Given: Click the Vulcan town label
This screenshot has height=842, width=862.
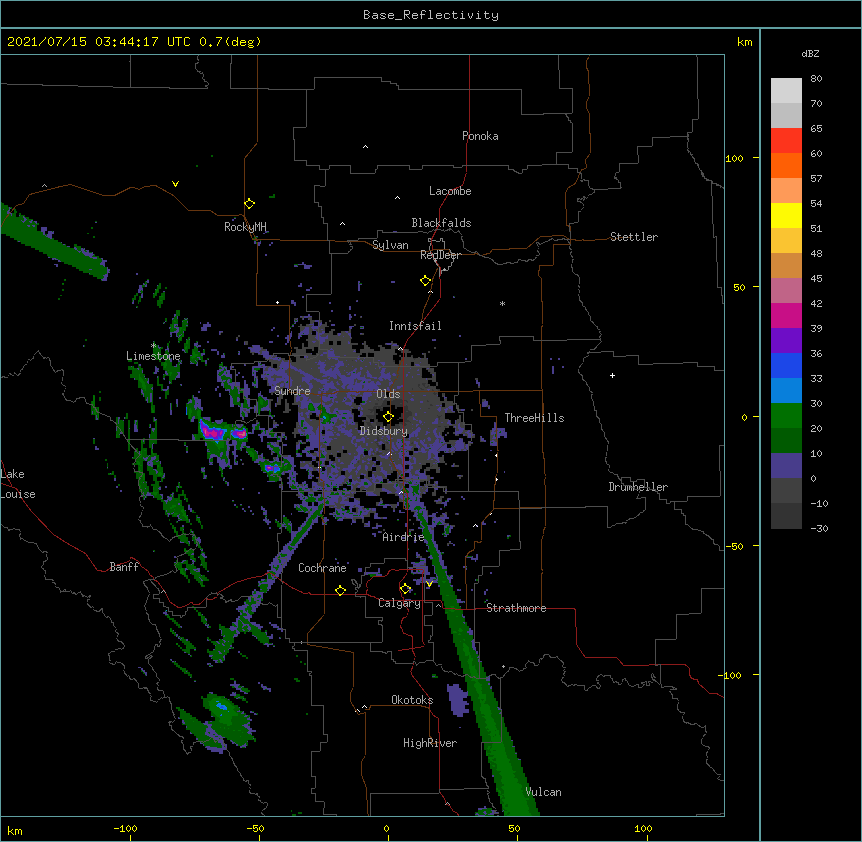Looking at the screenshot, I should 543,792.
